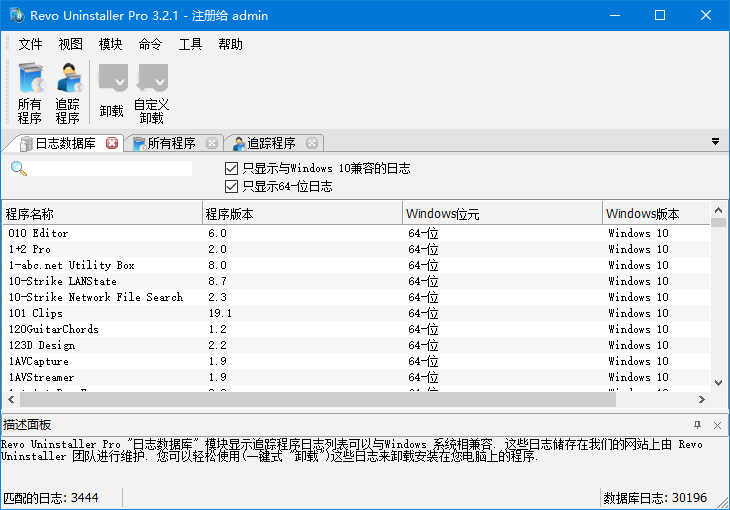Click Windows 10 cell in 1+2 Pro row
730x510 pixels.
click(x=638, y=249)
